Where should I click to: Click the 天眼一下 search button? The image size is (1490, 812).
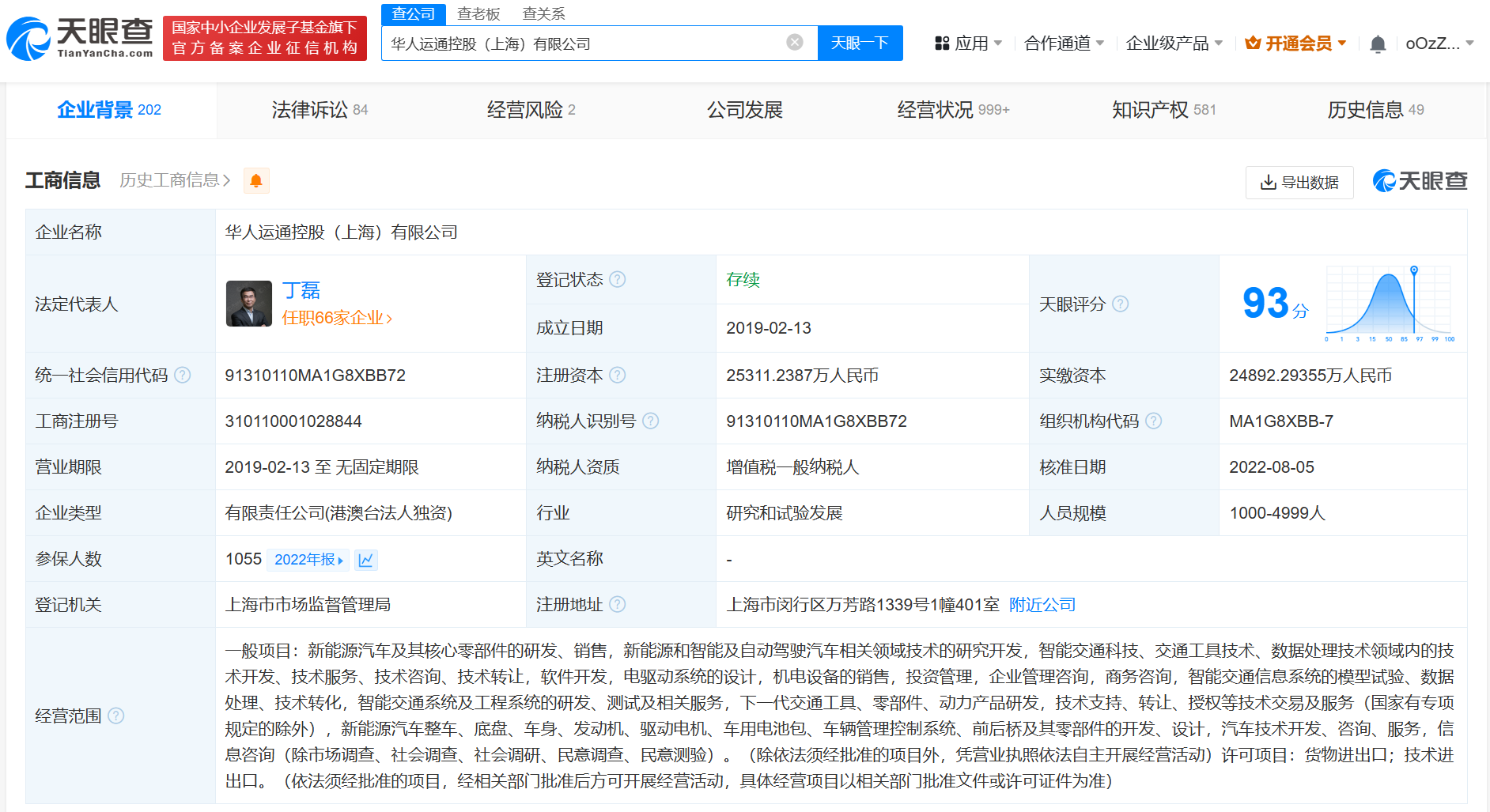[x=860, y=43]
